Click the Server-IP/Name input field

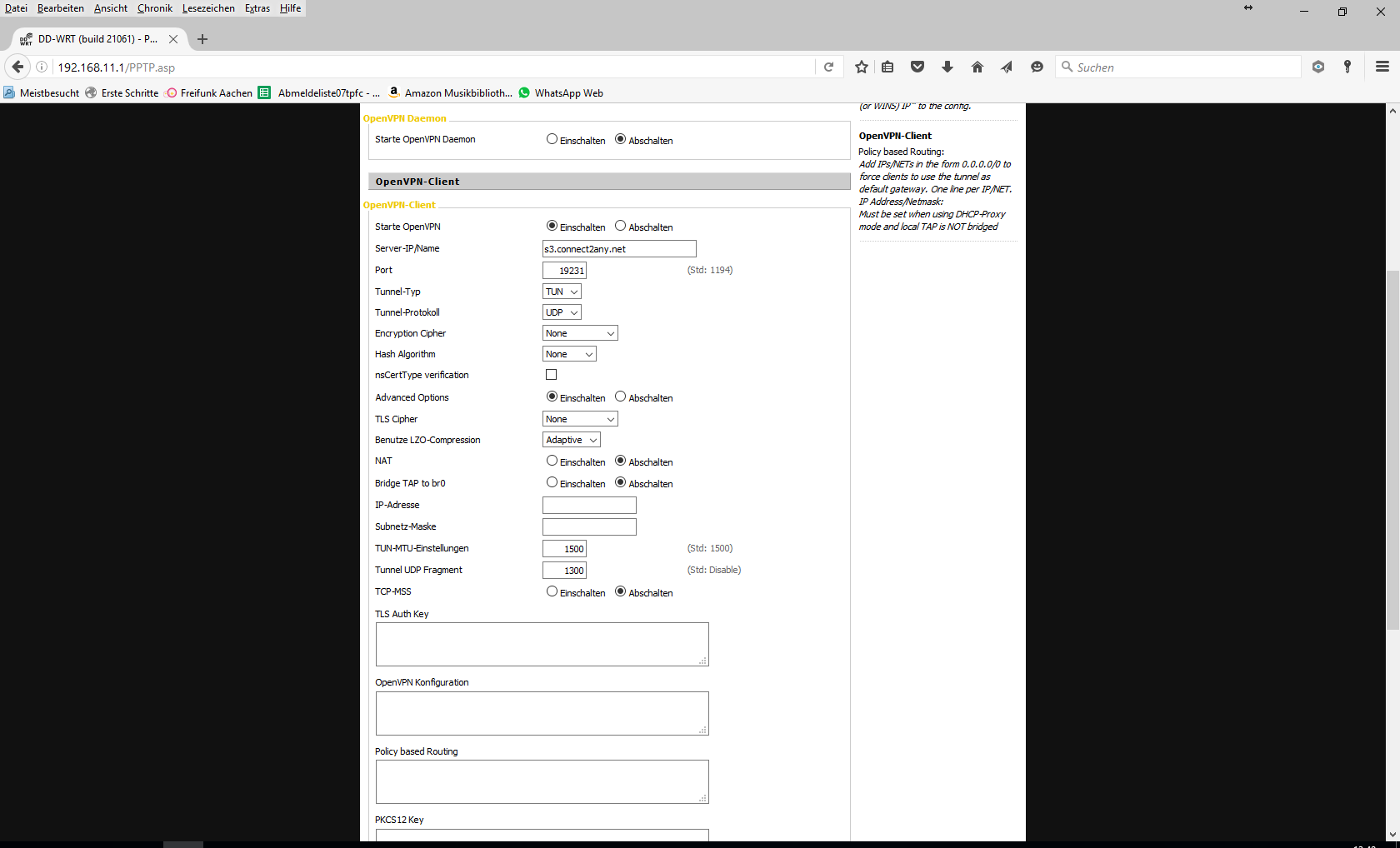click(x=618, y=248)
